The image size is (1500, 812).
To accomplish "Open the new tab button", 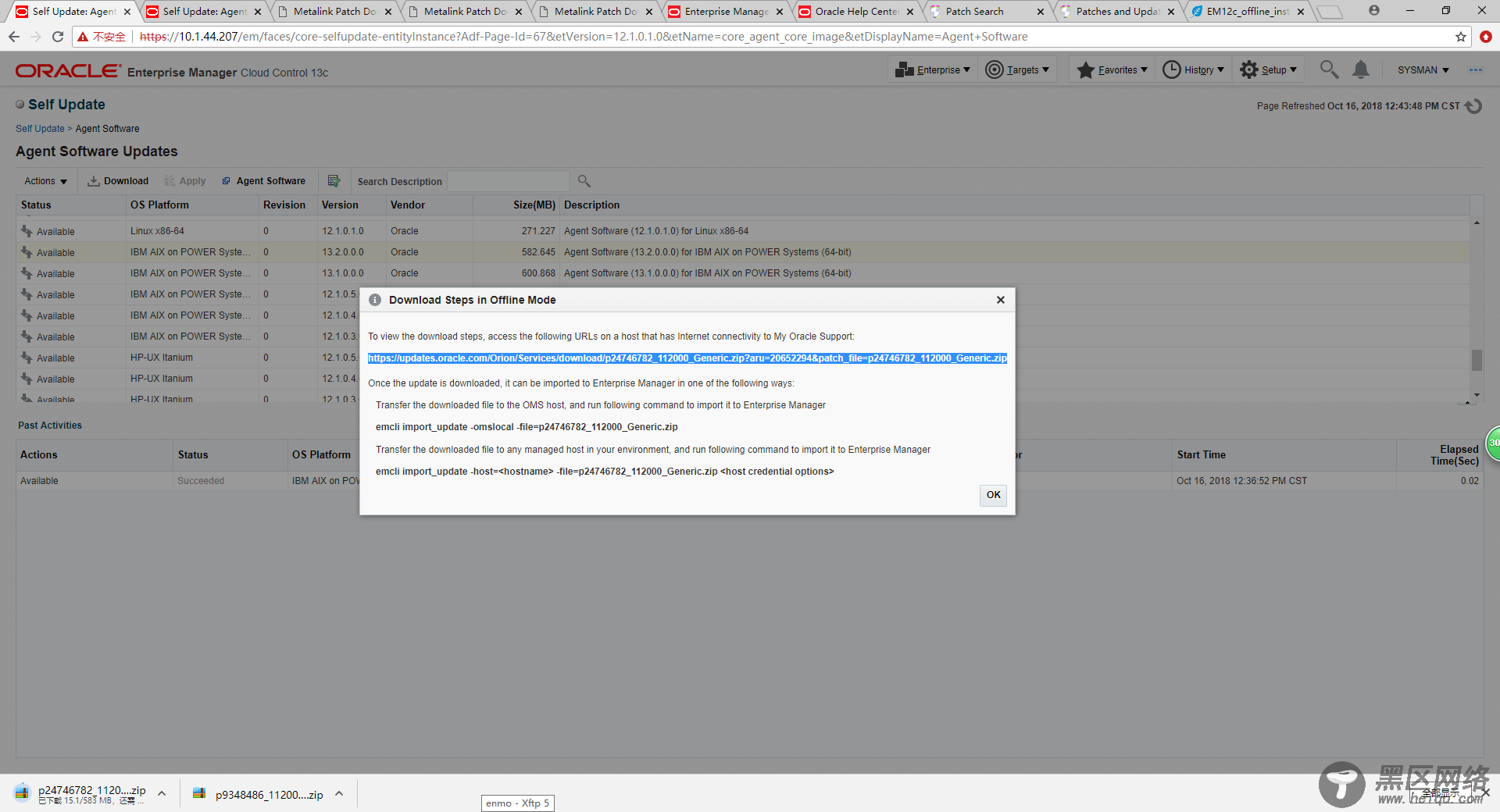I will (1329, 12).
